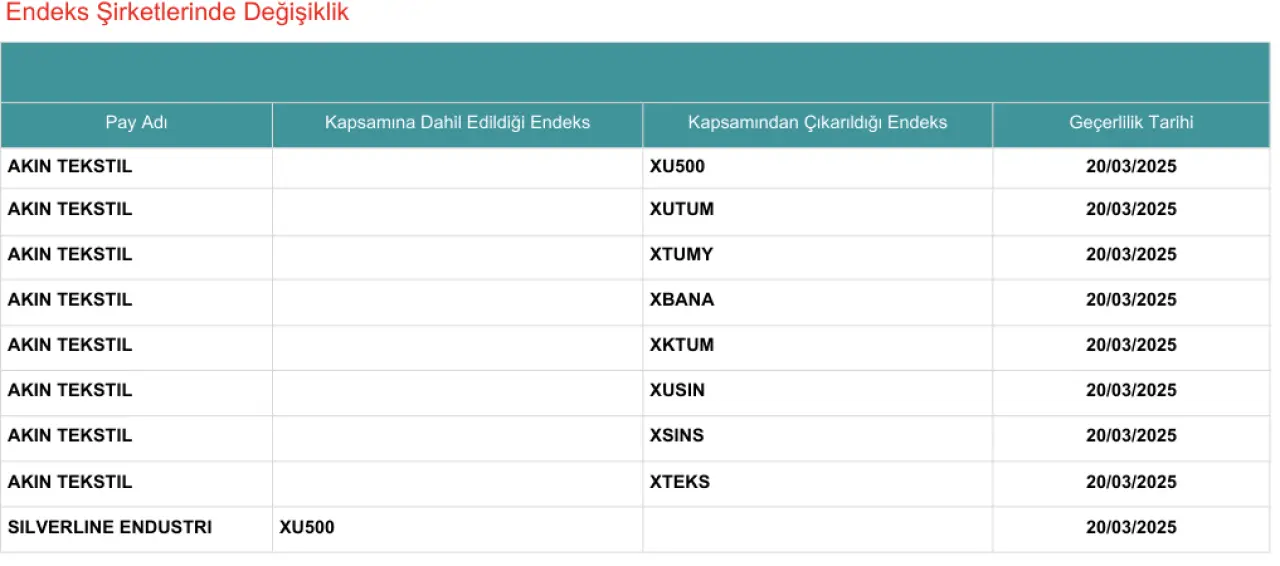Click the SILVERLINE ENDUSTRI row name

[x=110, y=527]
